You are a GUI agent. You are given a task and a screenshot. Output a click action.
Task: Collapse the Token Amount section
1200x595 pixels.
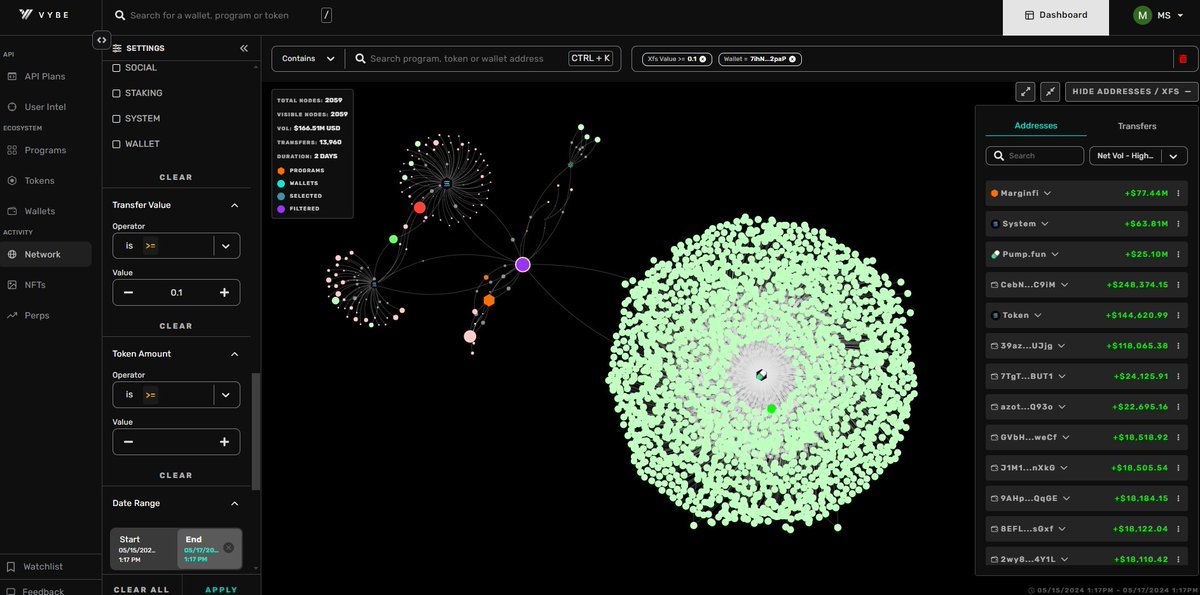pyautogui.click(x=234, y=354)
